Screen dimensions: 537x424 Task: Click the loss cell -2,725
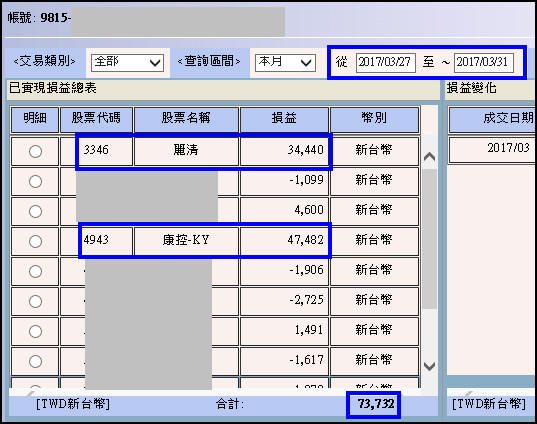[x=284, y=301]
